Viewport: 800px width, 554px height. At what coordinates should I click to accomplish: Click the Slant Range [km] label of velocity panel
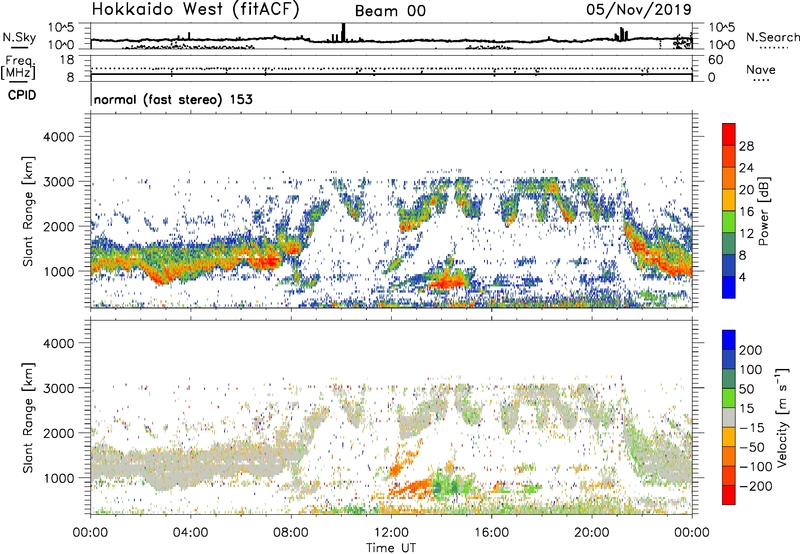click(28, 417)
